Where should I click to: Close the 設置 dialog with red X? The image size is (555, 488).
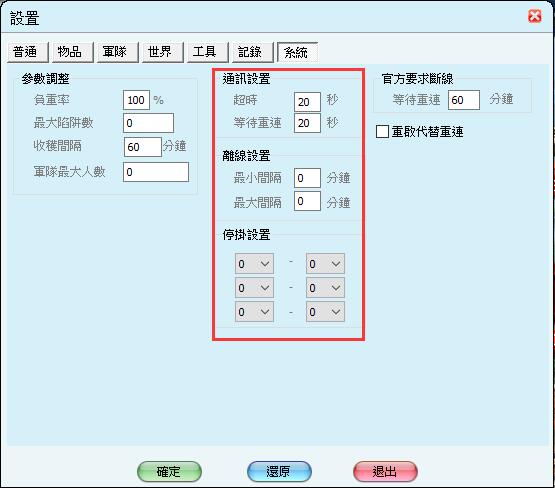(x=534, y=16)
